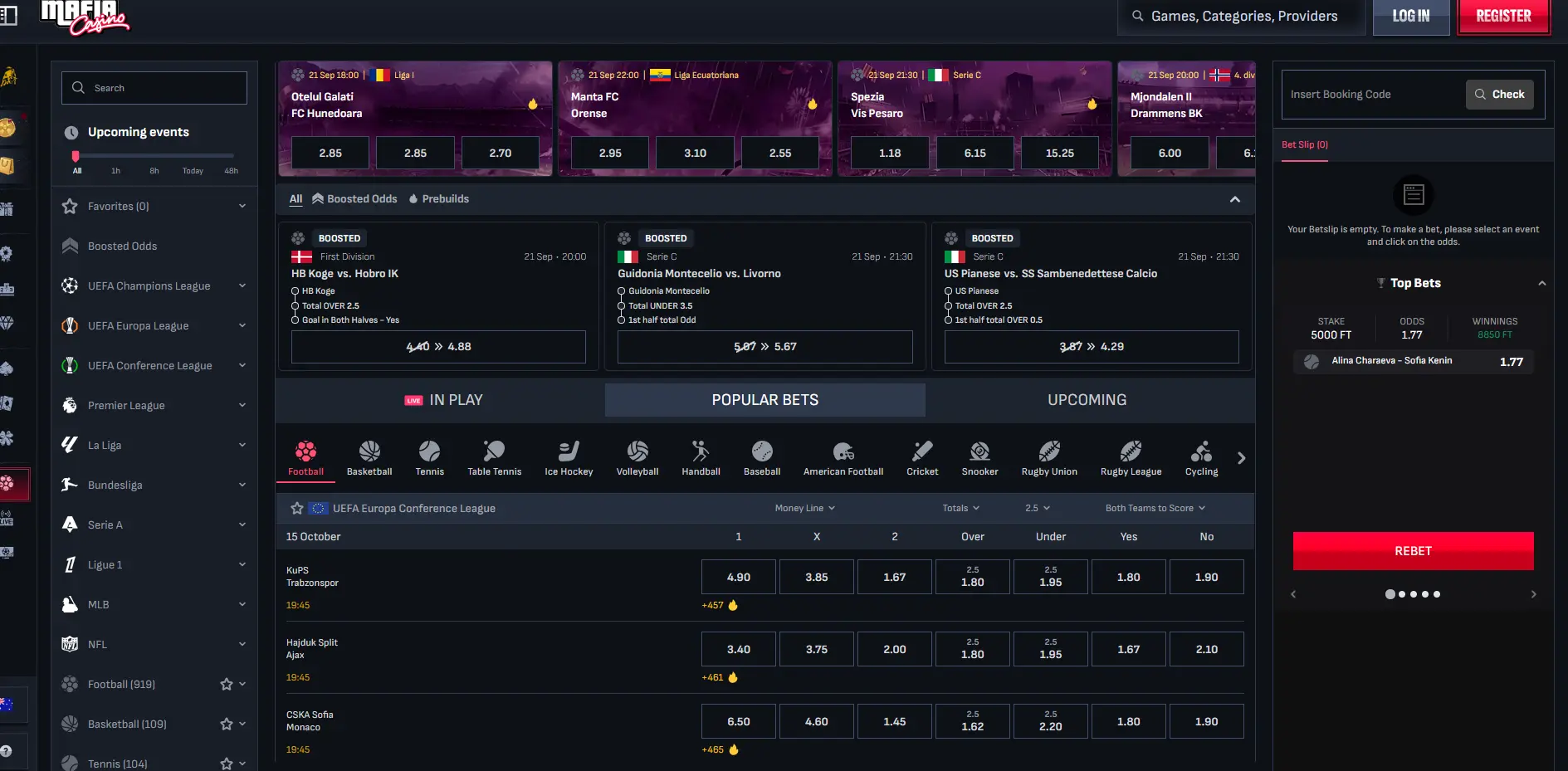The width and height of the screenshot is (1568, 771).
Task: Collapse the boosted odds section chevron
Action: 1234,199
